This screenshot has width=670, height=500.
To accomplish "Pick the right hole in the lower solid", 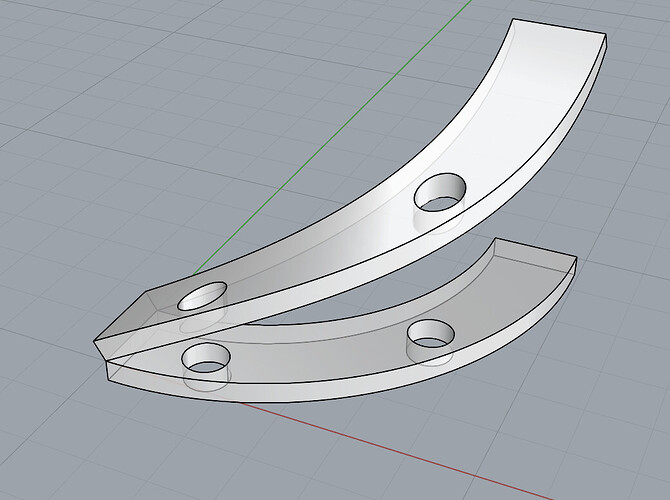I will [x=430, y=333].
